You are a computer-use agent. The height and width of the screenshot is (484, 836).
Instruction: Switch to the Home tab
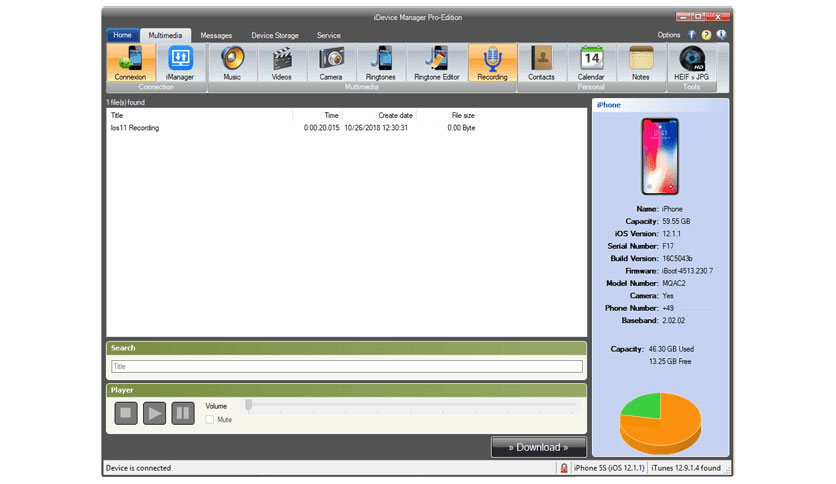pyautogui.click(x=123, y=35)
